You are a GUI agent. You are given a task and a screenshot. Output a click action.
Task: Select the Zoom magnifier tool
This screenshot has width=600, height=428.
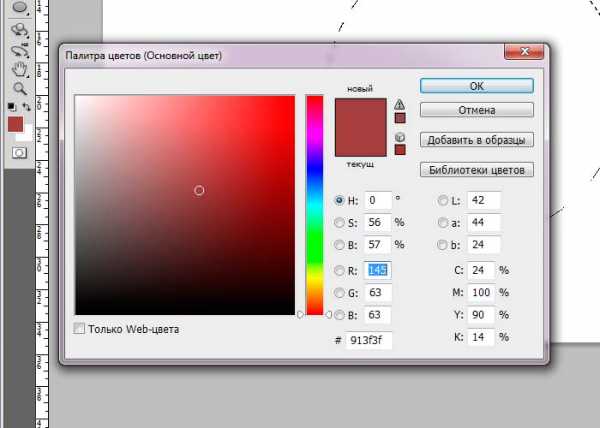[17, 88]
